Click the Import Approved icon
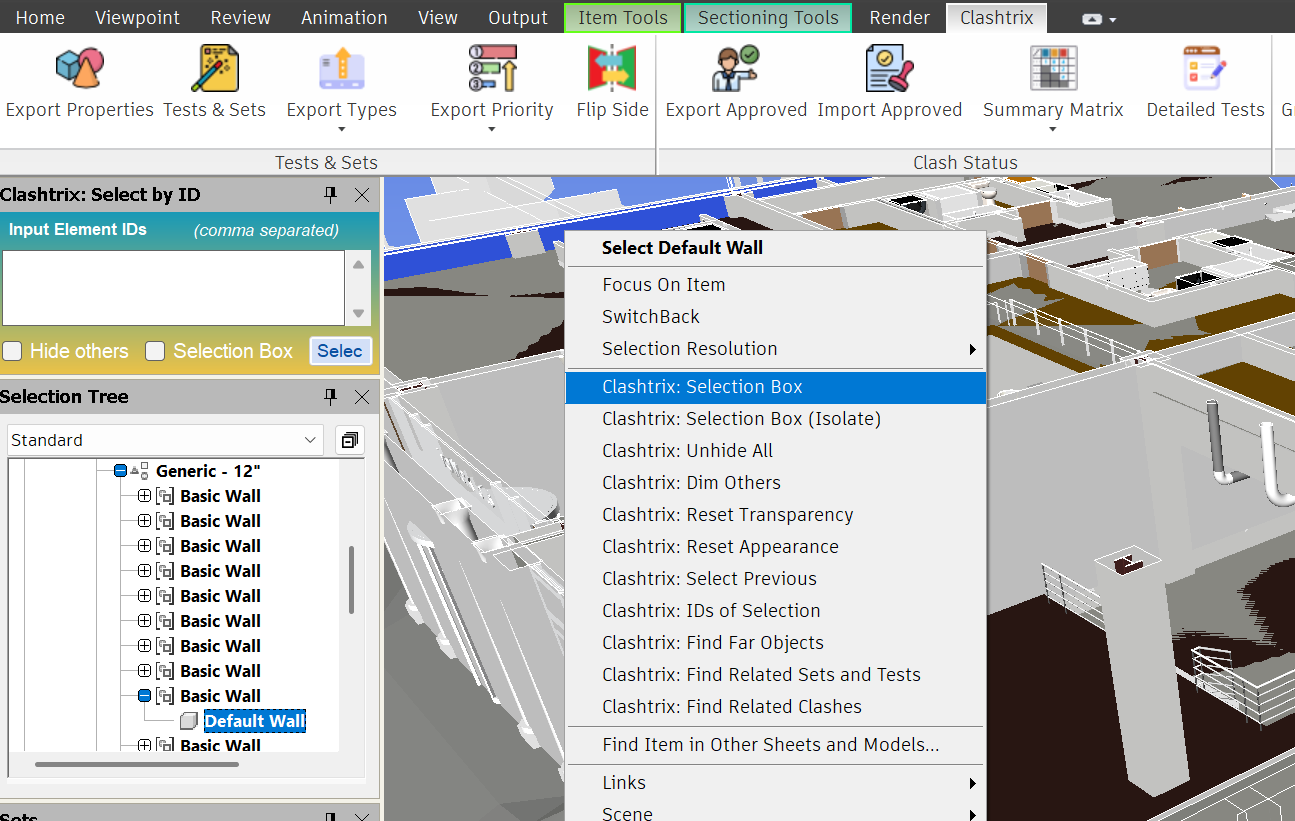Image resolution: width=1295 pixels, height=821 pixels. click(890, 69)
